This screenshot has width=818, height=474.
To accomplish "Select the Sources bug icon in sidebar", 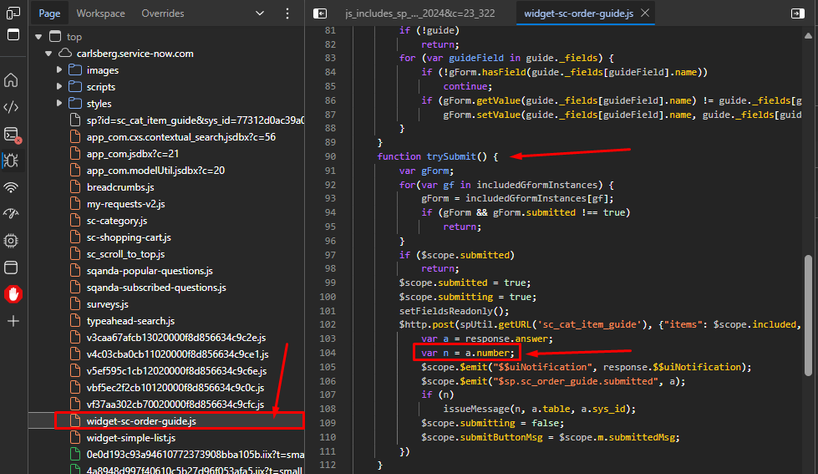I will pyautogui.click(x=11, y=161).
